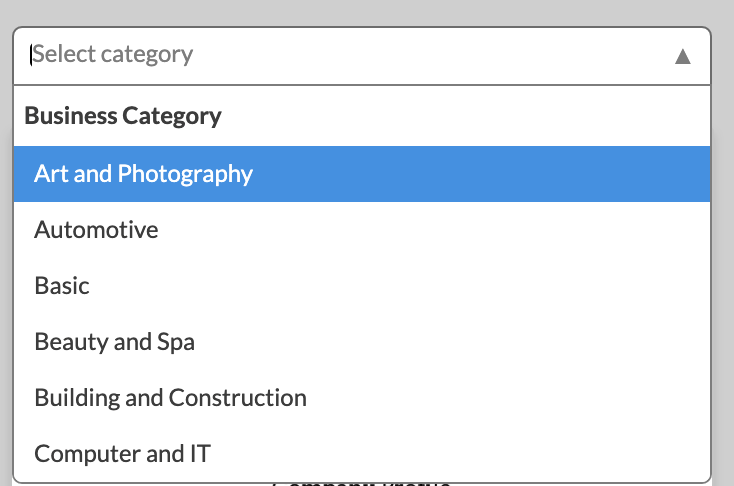Click the triangle icon in the combo box

tap(683, 56)
